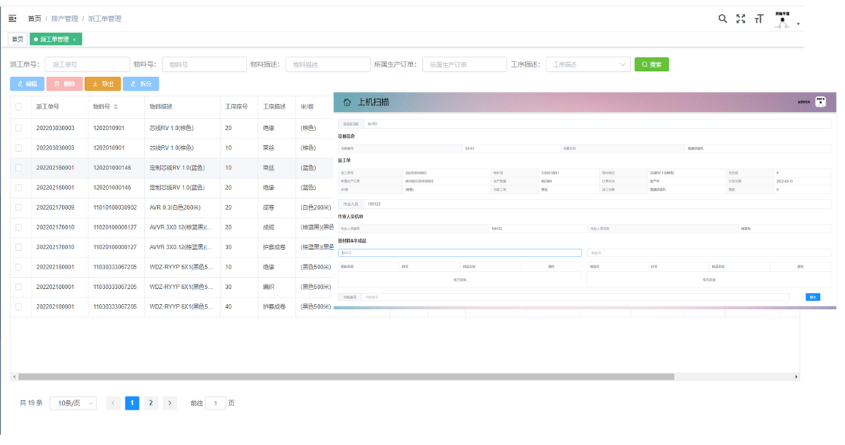
Task: Click the green 搜索 button
Action: (651, 64)
